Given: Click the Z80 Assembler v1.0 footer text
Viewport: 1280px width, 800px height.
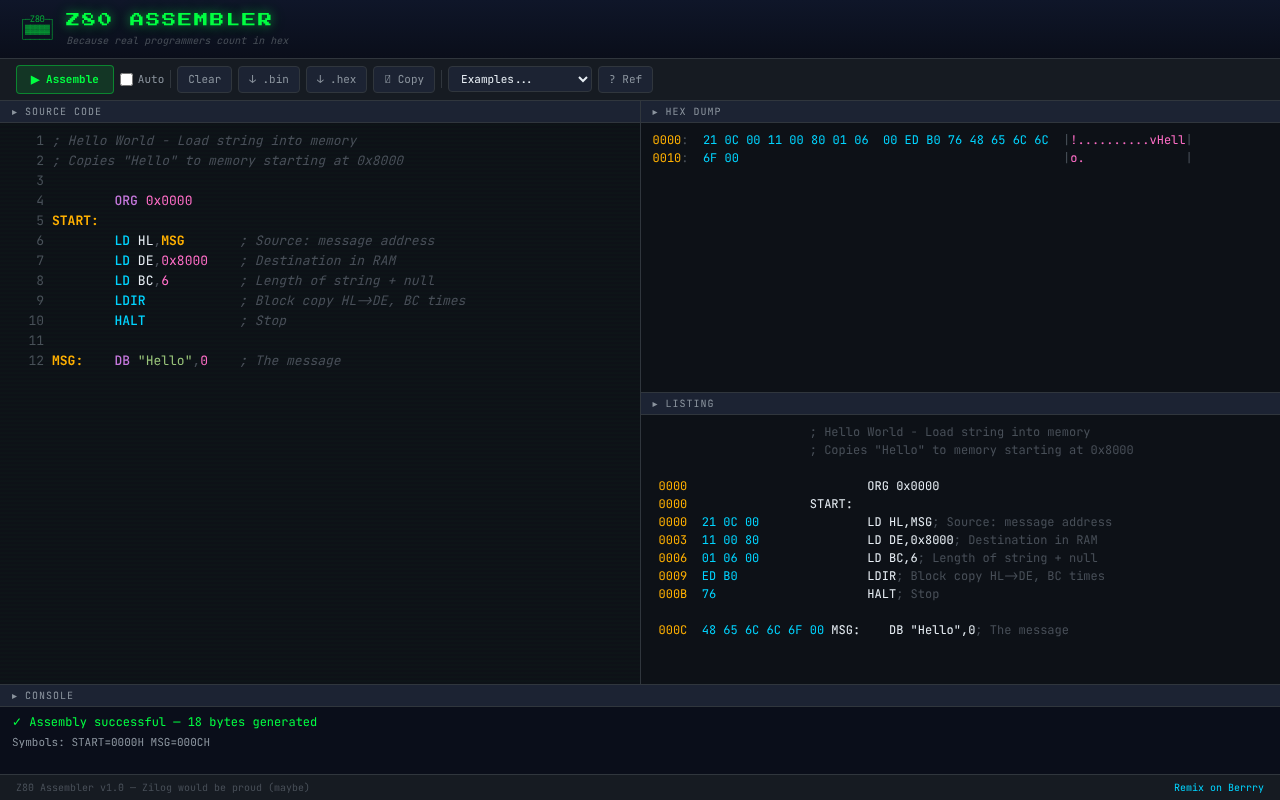Looking at the screenshot, I should 163,788.
